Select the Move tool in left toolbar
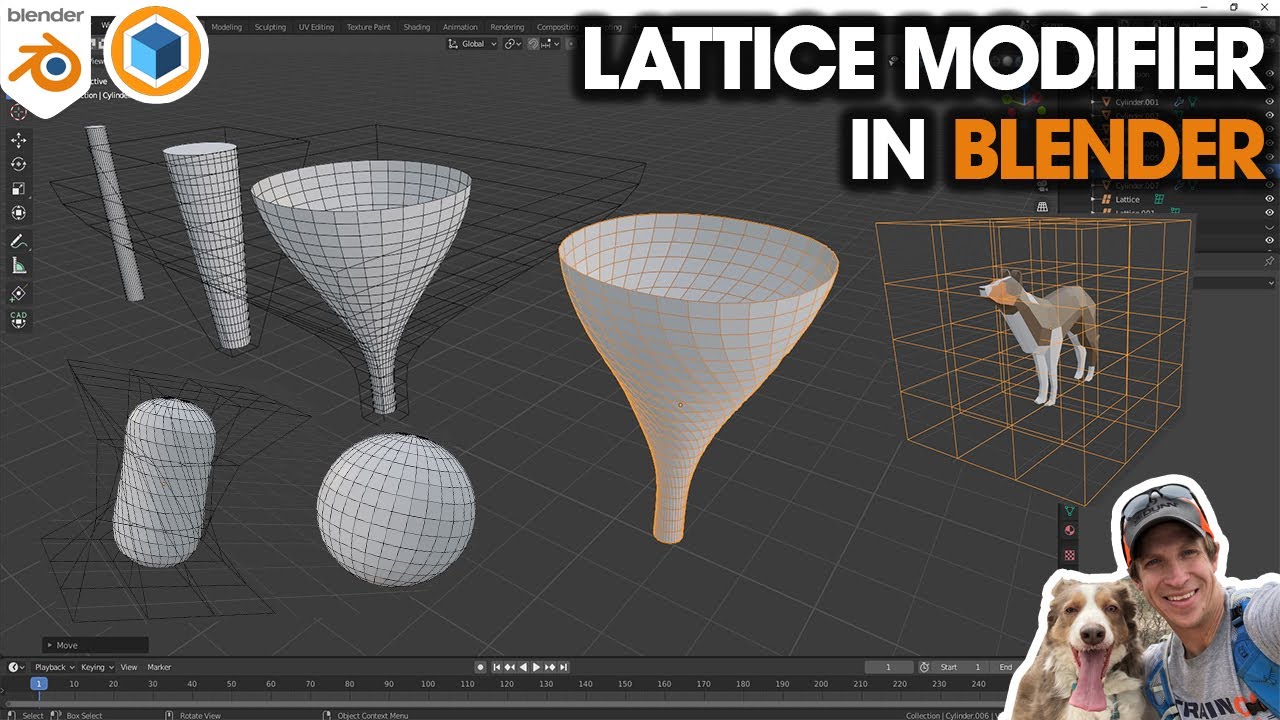1280x720 pixels. pos(18,140)
